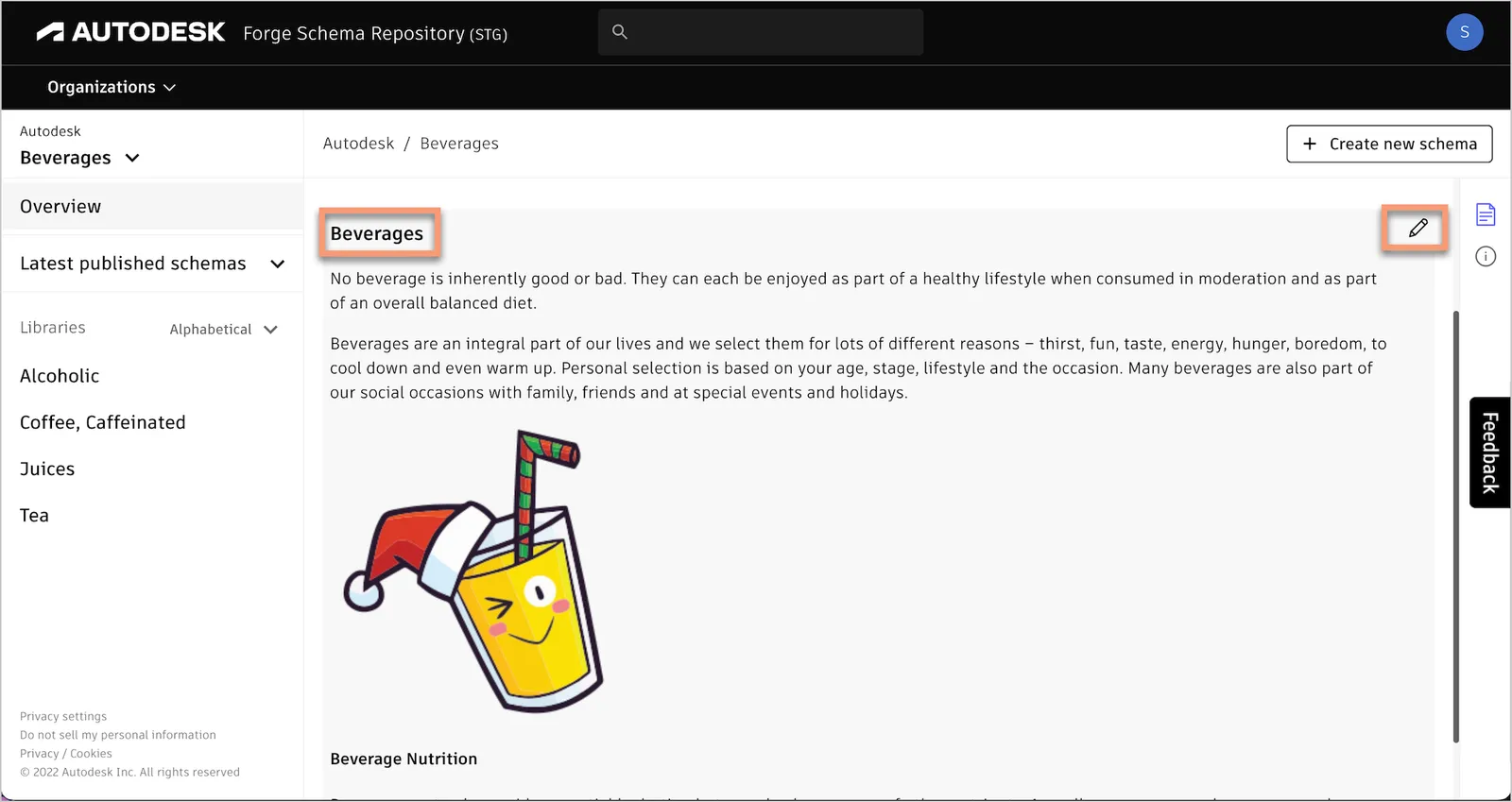The width and height of the screenshot is (1512, 802).
Task: Select the Overview sidebar item
Action: coord(152,206)
